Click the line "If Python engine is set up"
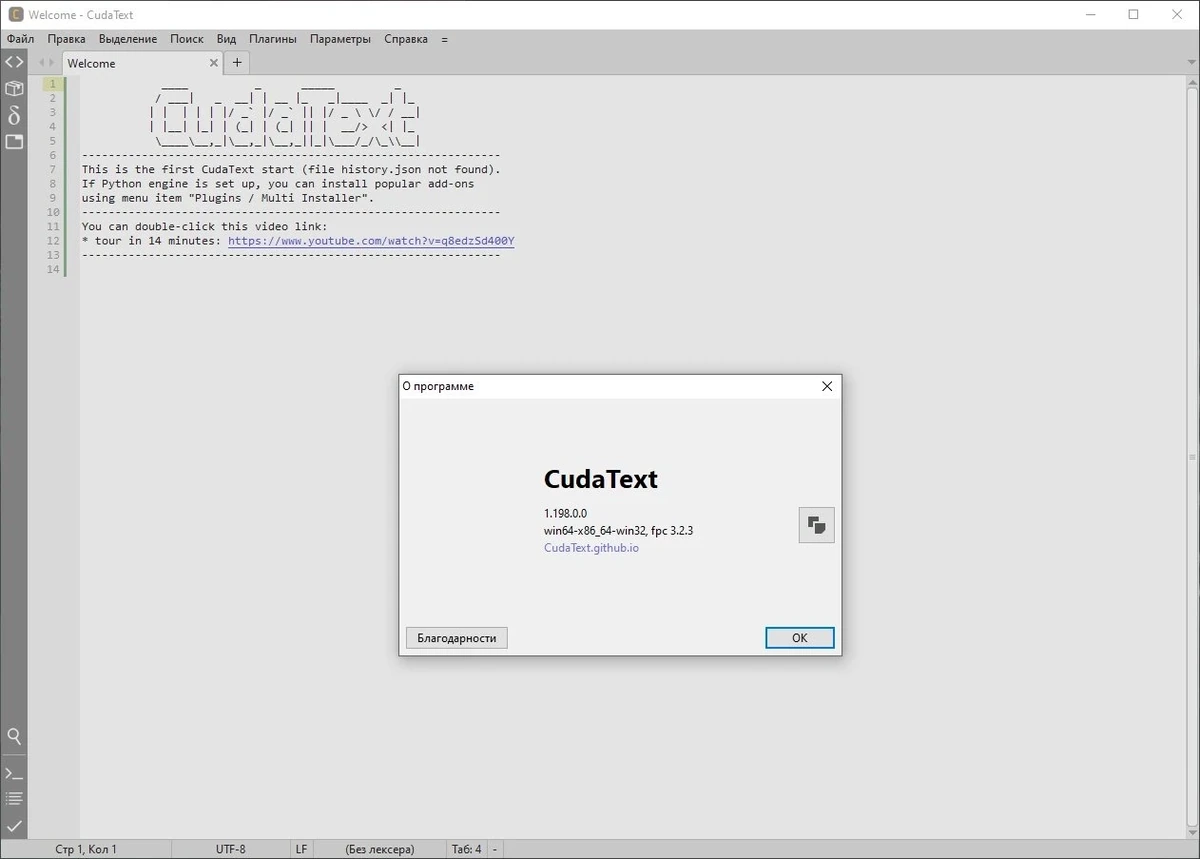 click(278, 184)
